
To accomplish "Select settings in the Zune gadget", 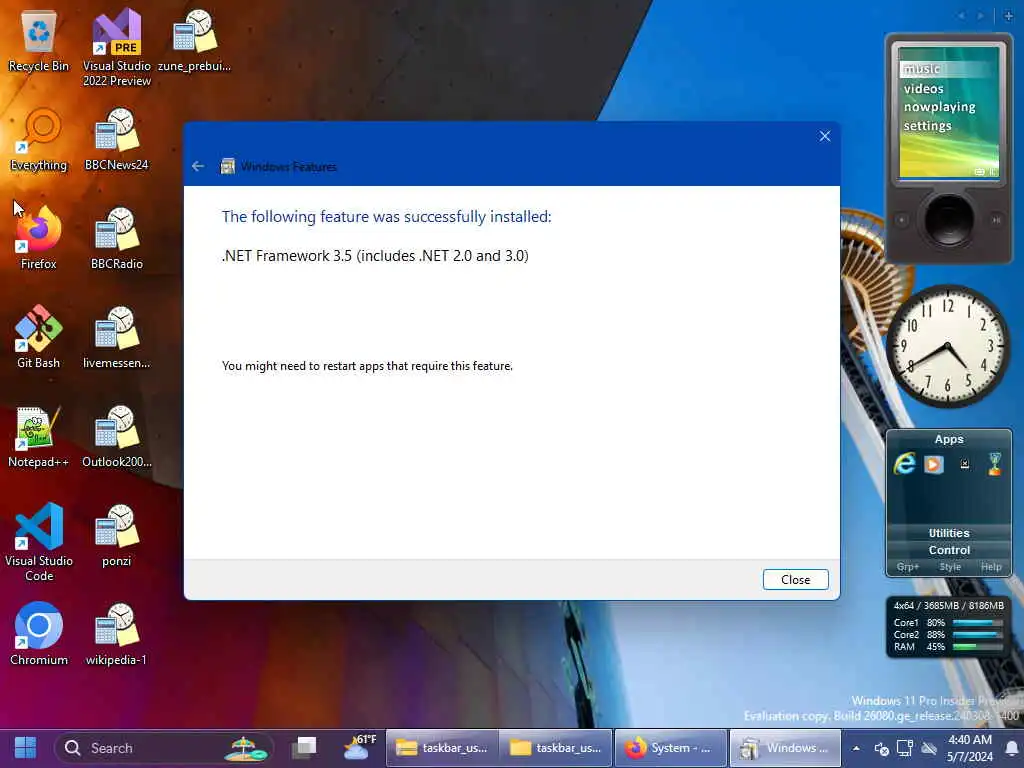I will coord(927,125).
